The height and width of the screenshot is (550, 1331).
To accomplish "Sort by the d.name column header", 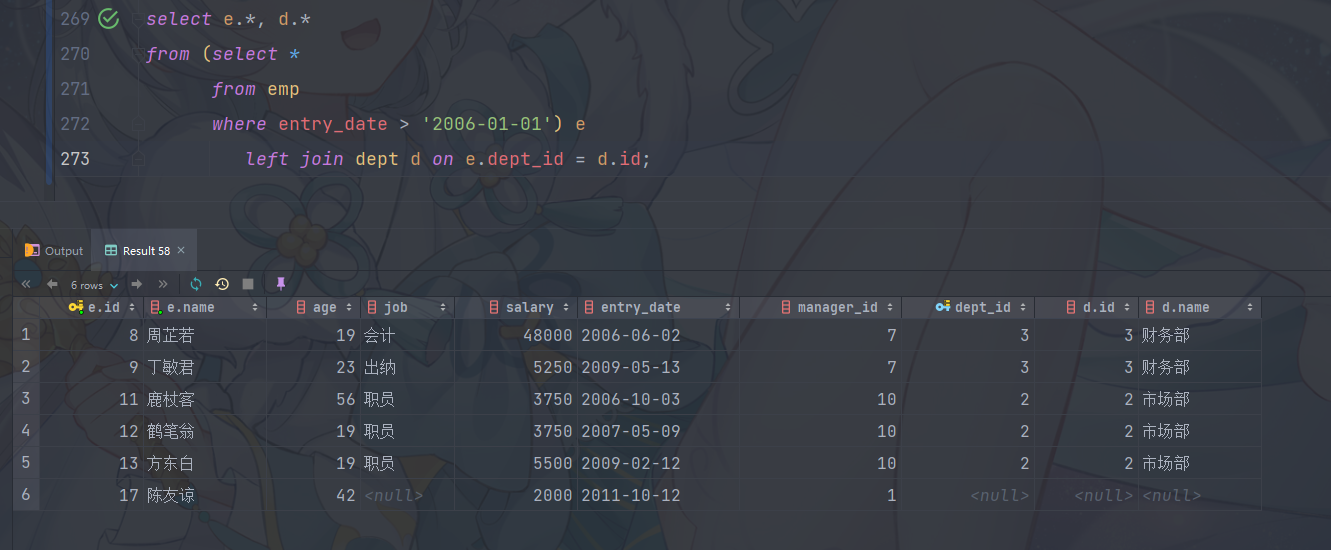I will point(1199,307).
